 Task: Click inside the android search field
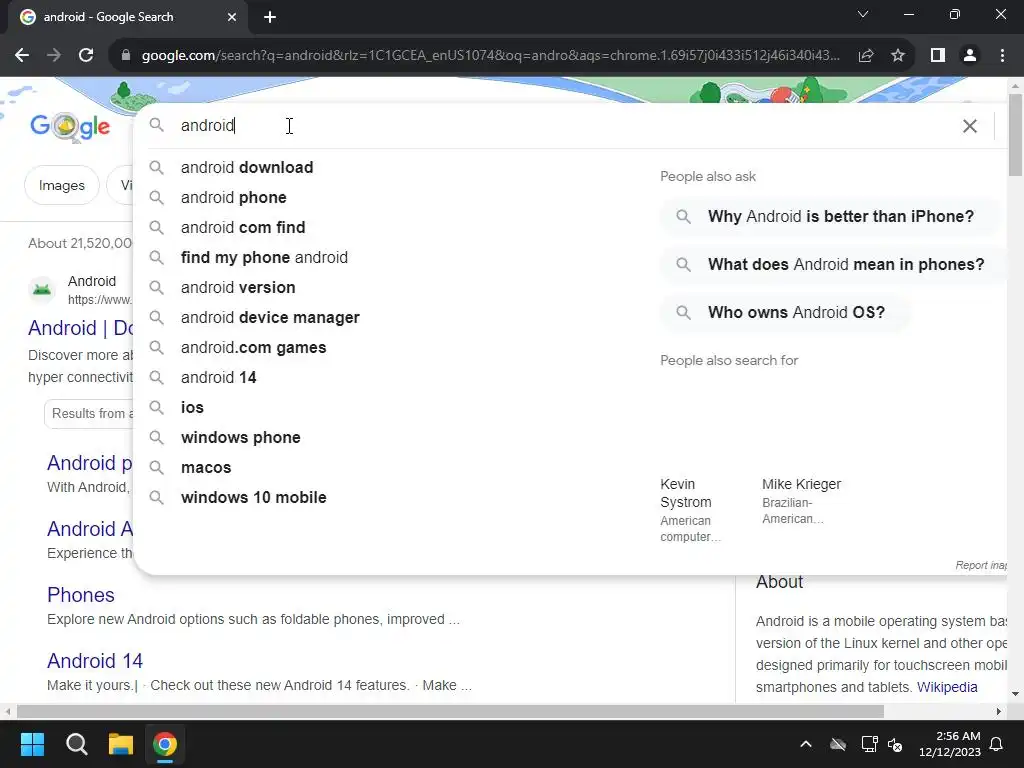click(x=562, y=125)
